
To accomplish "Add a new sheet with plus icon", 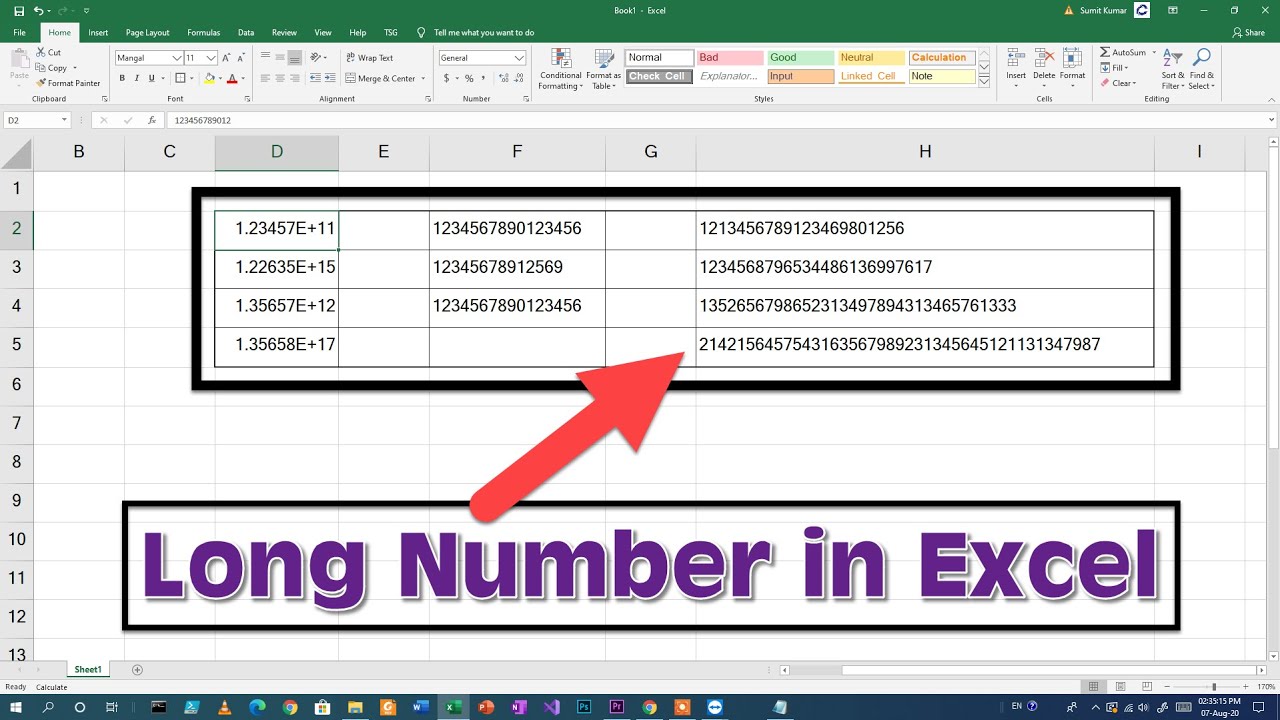I will click(137, 669).
